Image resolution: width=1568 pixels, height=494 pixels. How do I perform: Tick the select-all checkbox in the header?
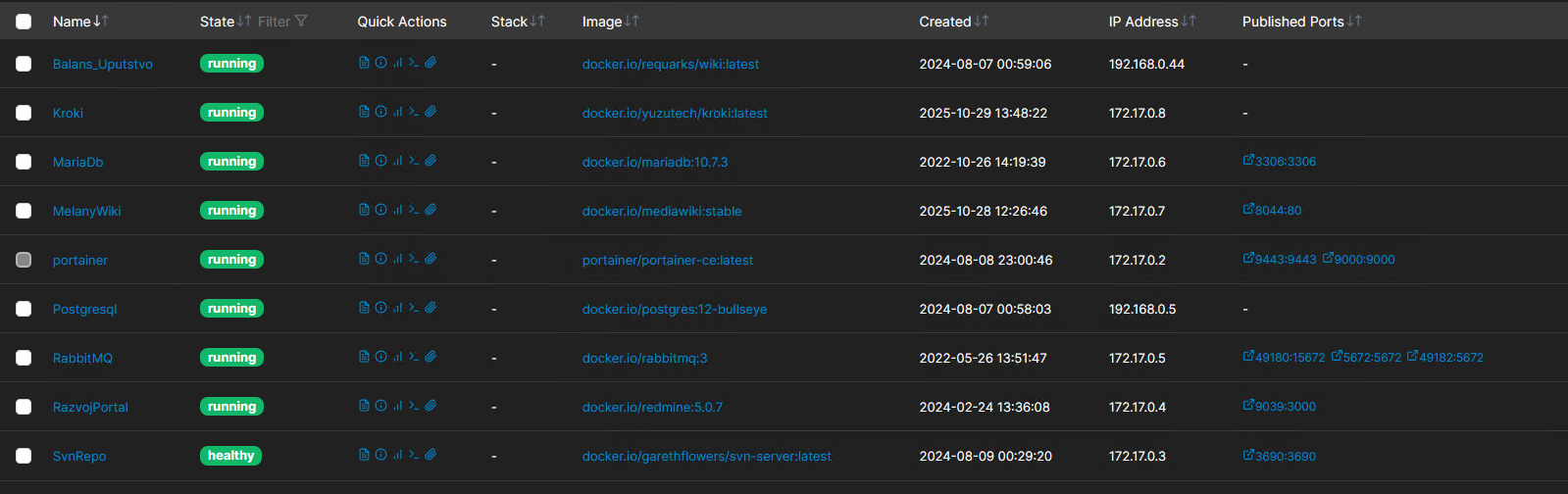(24, 22)
